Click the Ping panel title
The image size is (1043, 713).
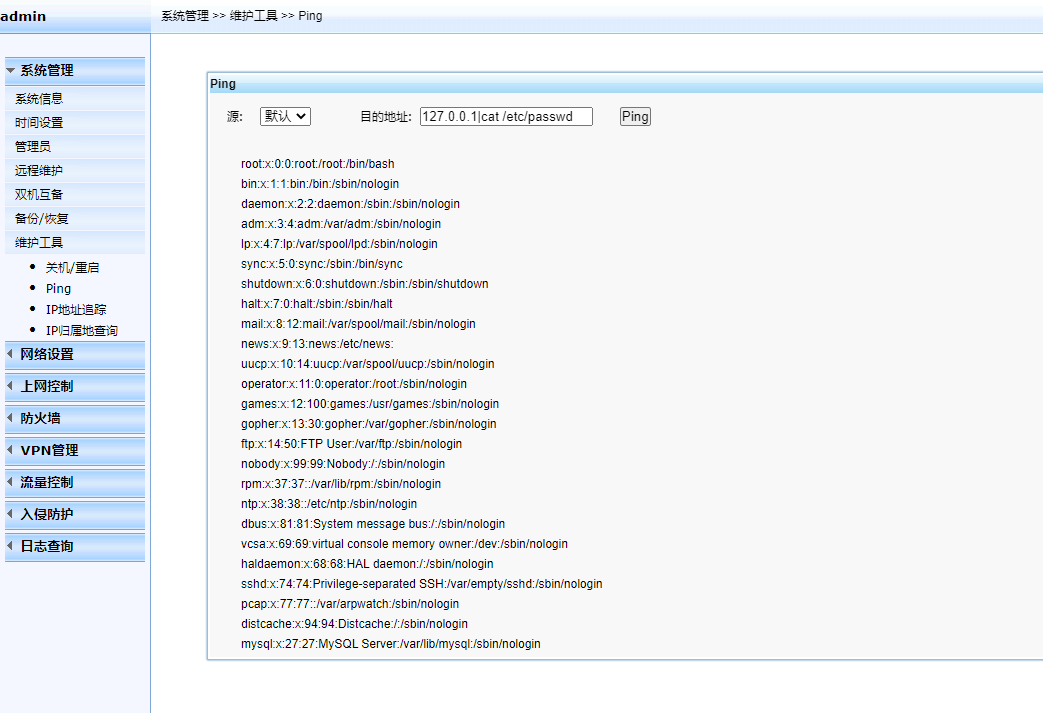(x=223, y=84)
